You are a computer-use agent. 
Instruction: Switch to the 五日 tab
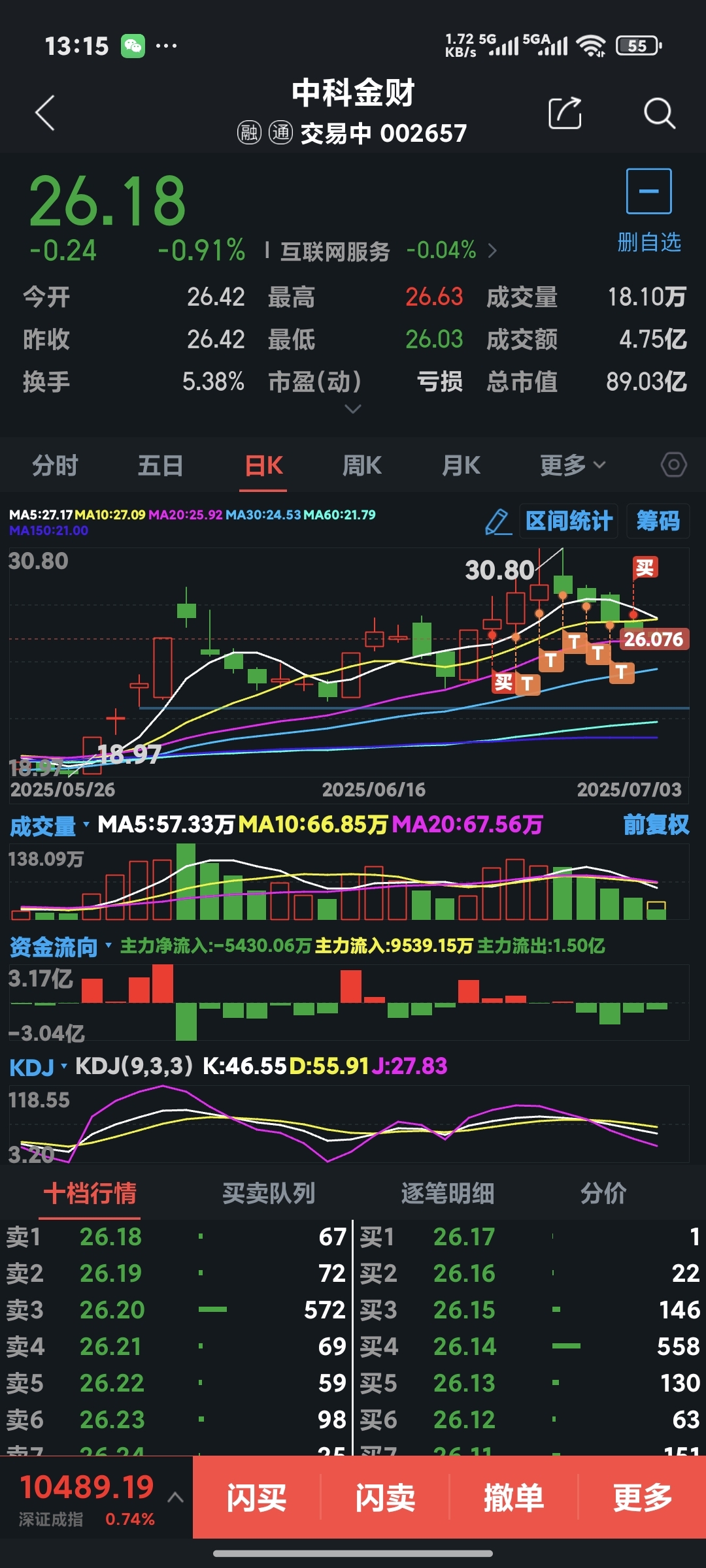click(x=160, y=465)
